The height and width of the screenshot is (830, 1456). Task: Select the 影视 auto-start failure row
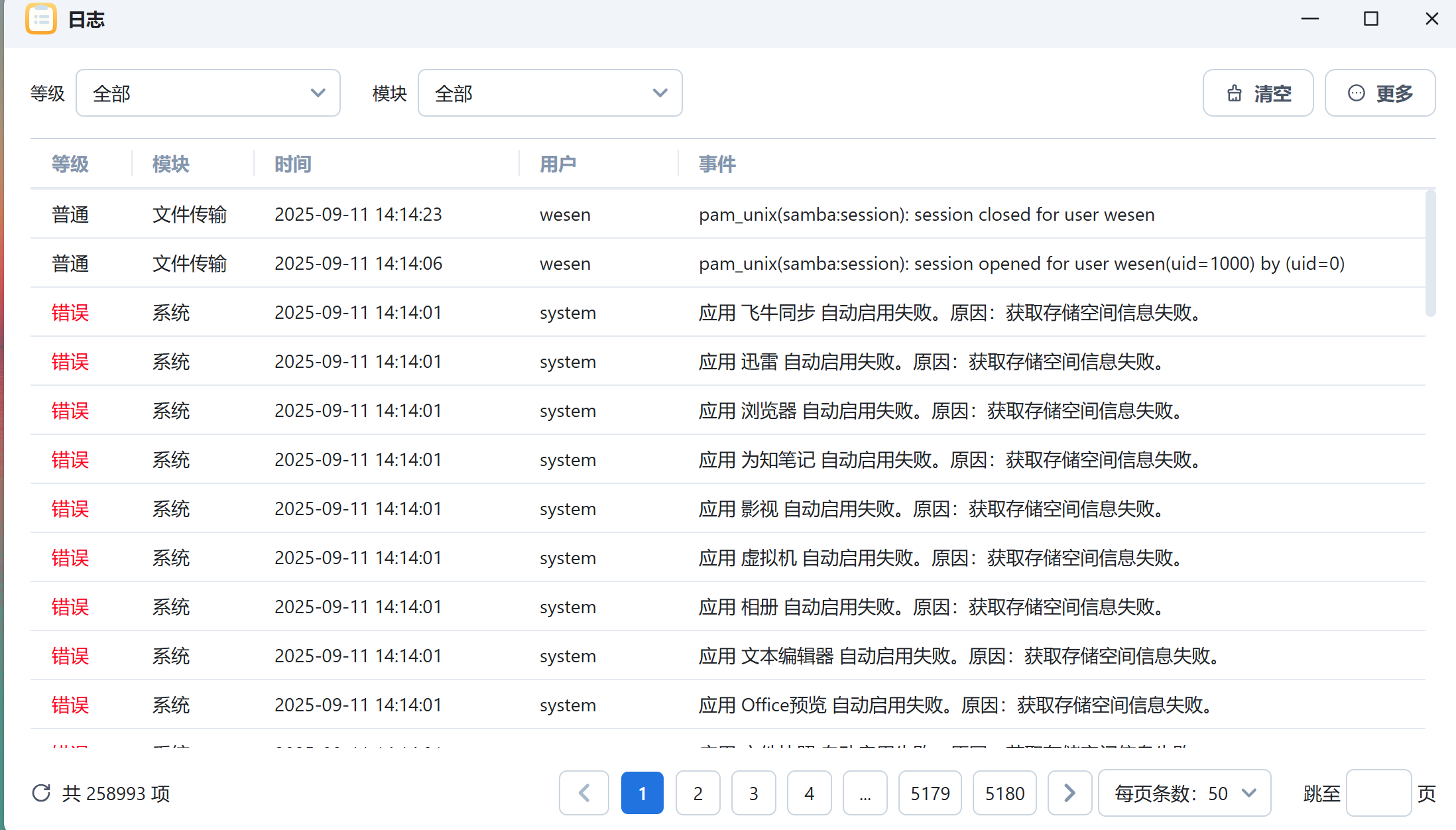click(728, 508)
